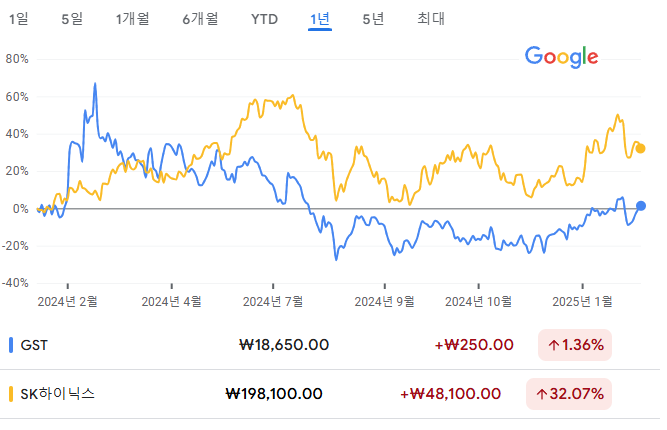Screen dimensions: 667x430
Task: Select the 1일 time range tab
Action: tap(18, 19)
